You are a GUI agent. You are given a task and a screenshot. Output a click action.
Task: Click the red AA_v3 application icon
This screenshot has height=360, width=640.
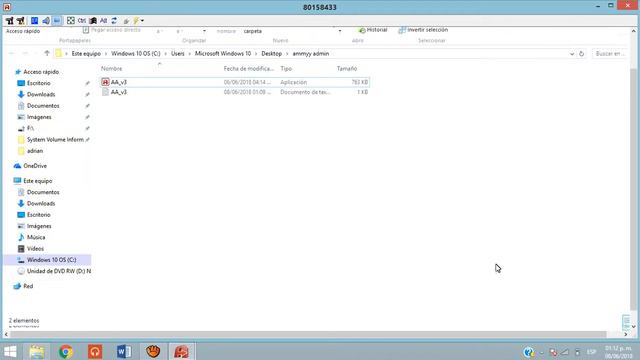click(105, 82)
